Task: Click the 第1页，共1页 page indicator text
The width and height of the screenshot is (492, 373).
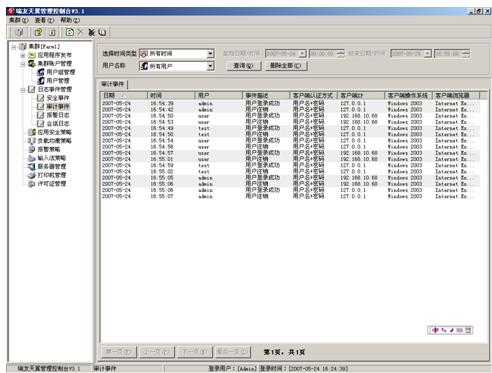Action: (284, 352)
